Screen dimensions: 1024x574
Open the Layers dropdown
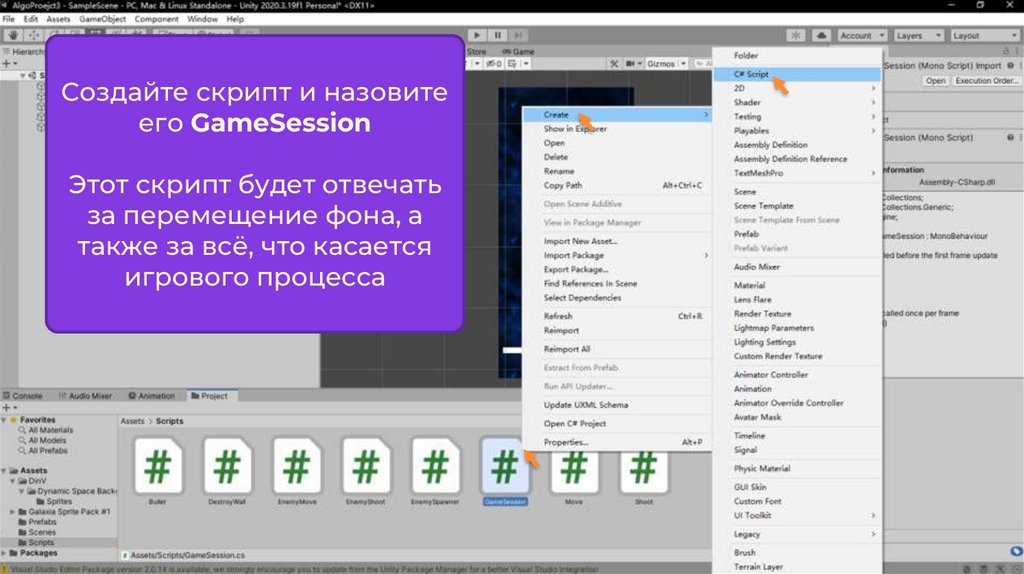(x=918, y=35)
